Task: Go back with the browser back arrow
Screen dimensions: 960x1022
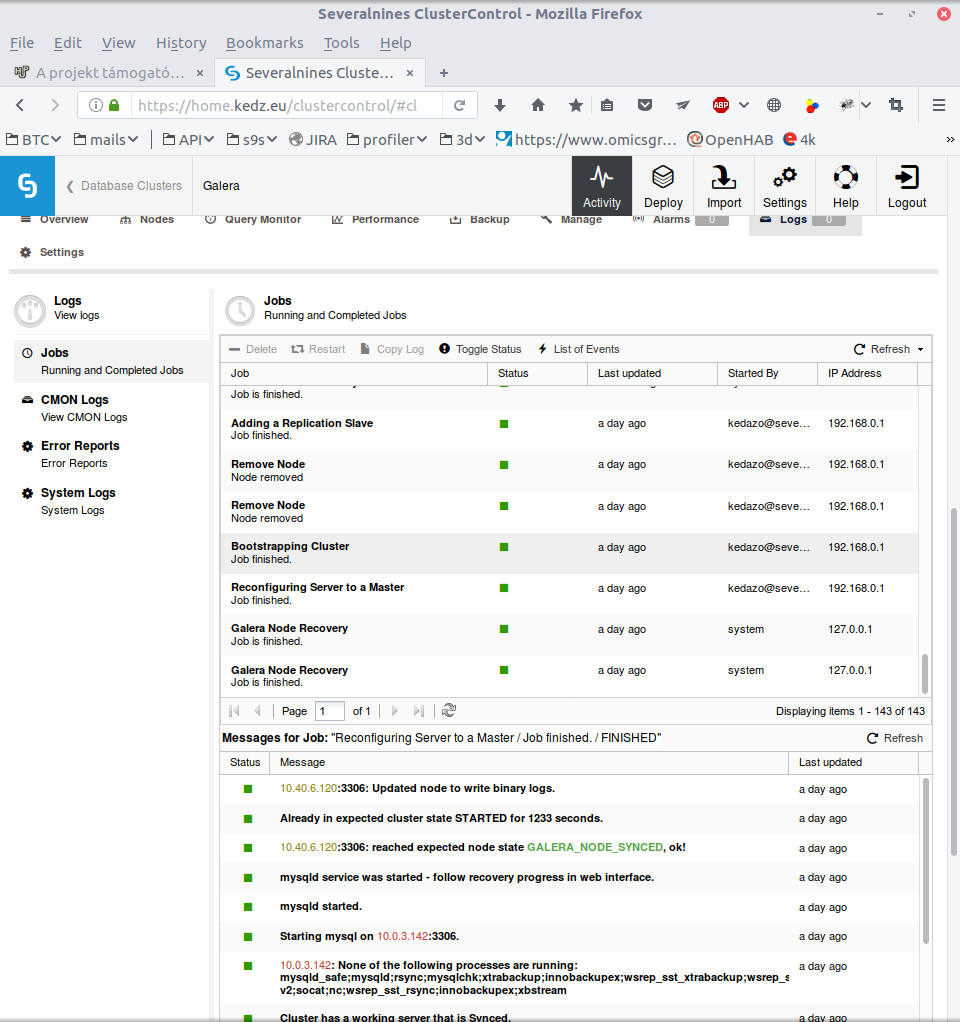Action: coord(20,106)
